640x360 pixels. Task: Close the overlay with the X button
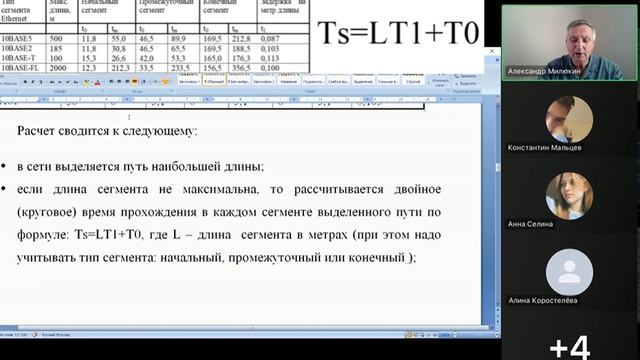click(x=492, y=51)
